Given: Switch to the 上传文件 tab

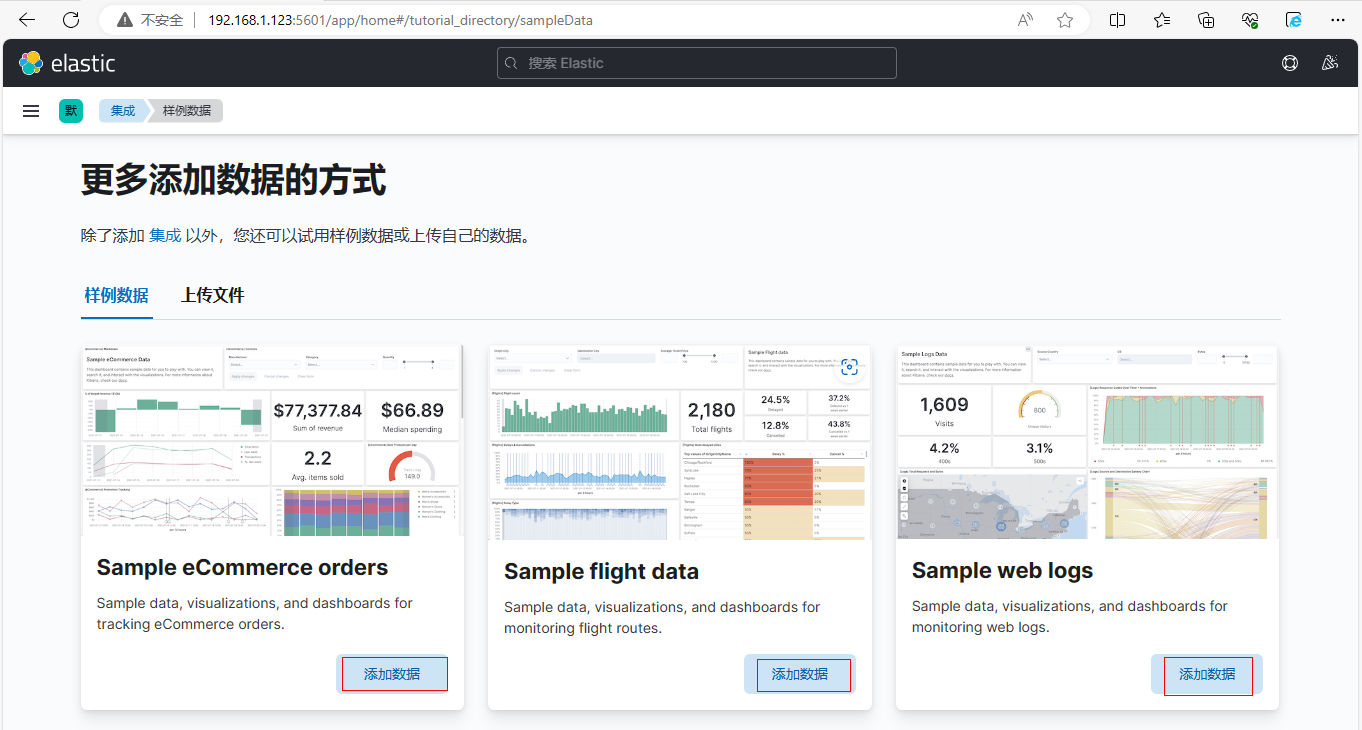Looking at the screenshot, I should pos(212,295).
